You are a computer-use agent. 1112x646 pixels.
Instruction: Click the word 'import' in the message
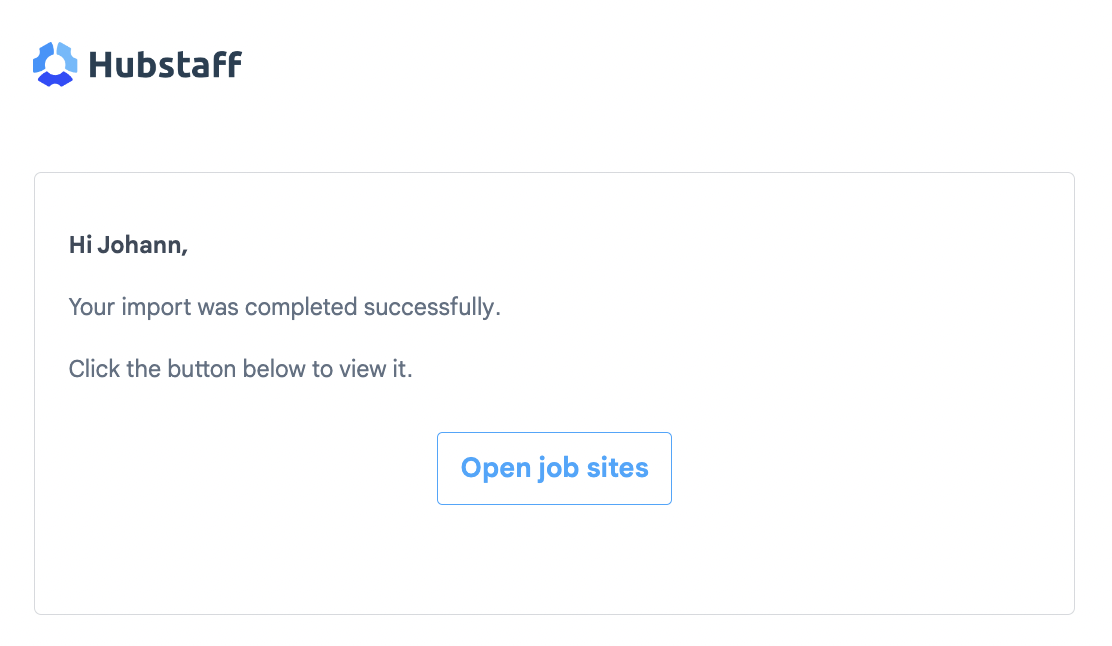[156, 308]
